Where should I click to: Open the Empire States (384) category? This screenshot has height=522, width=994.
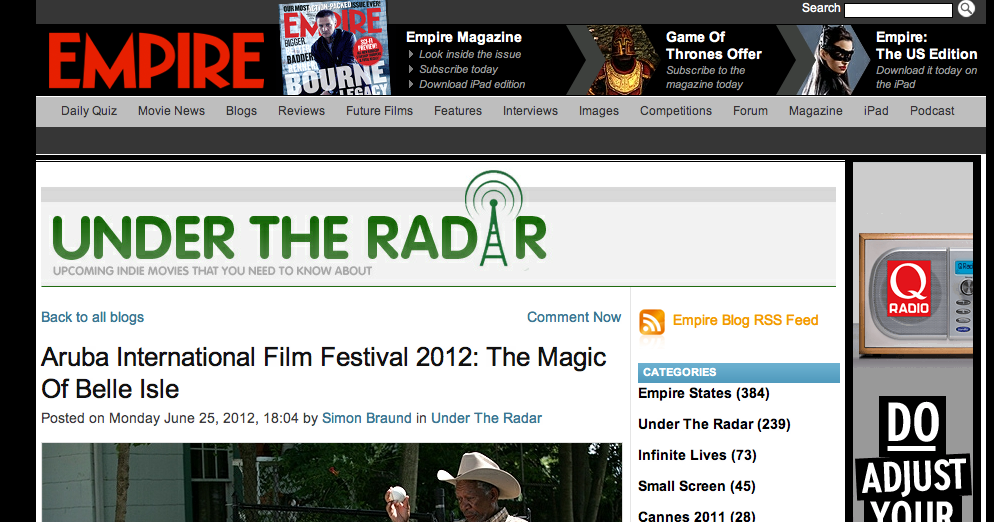(704, 393)
